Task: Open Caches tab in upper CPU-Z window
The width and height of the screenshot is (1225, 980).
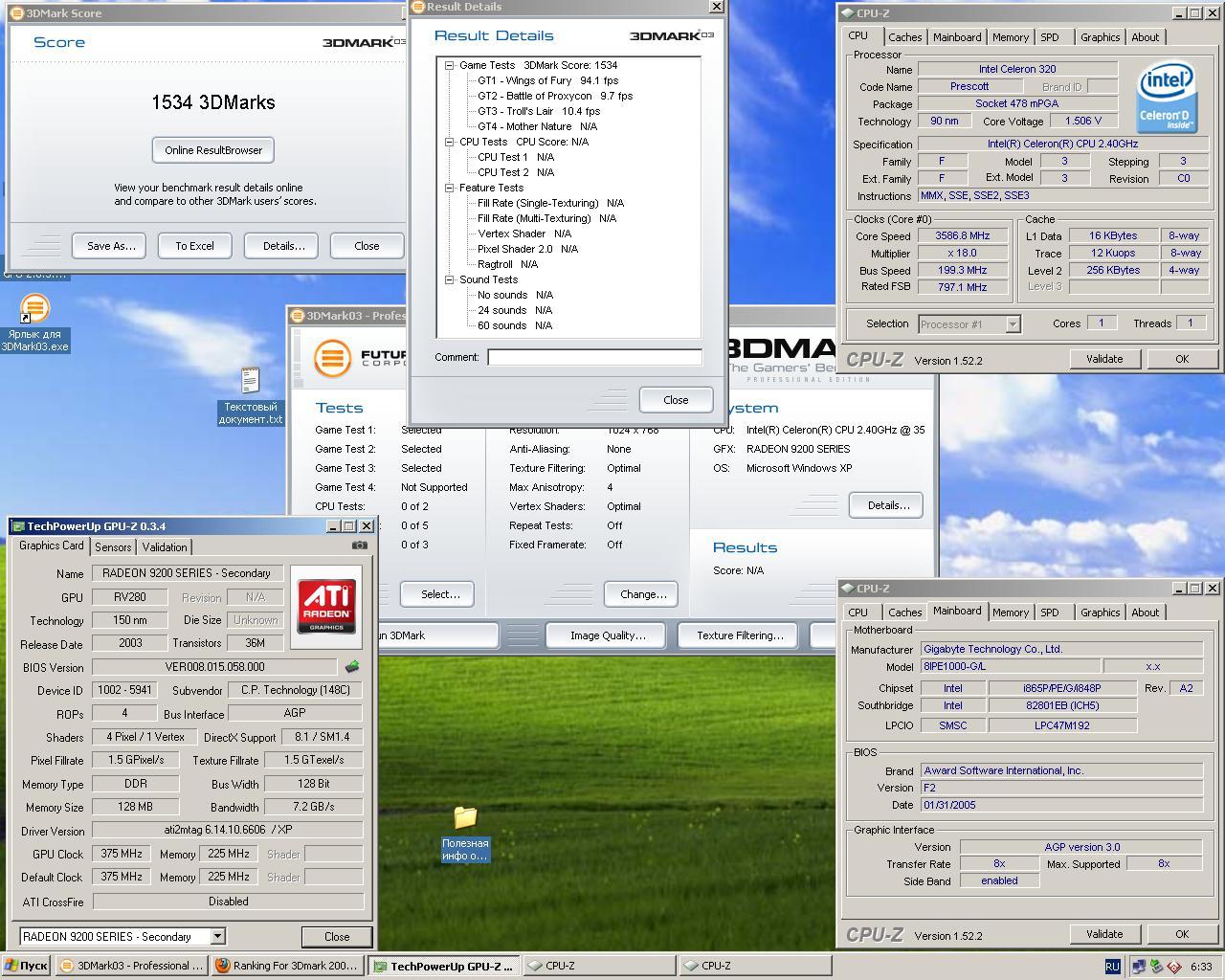Action: (904, 37)
